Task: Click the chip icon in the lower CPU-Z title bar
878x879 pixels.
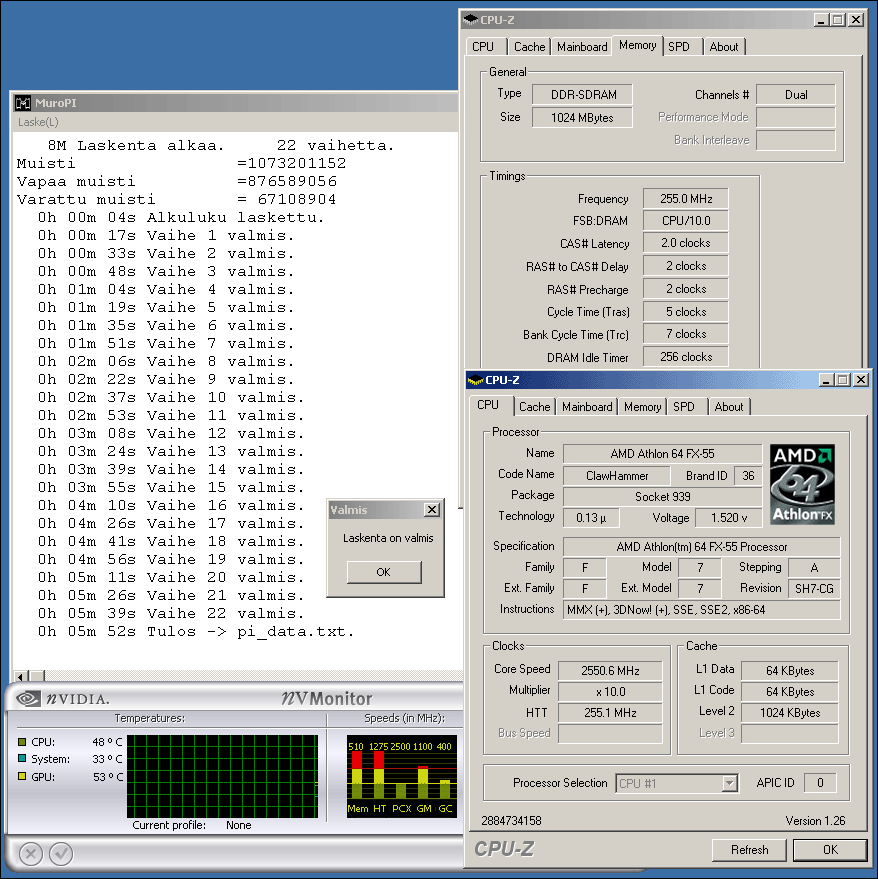Action: click(476, 380)
